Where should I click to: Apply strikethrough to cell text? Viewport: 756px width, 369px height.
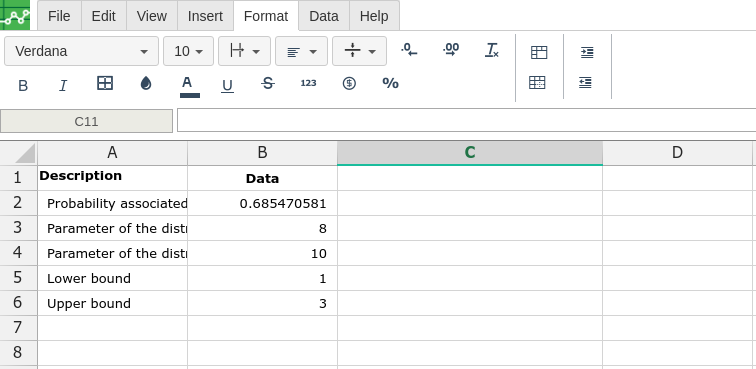268,83
